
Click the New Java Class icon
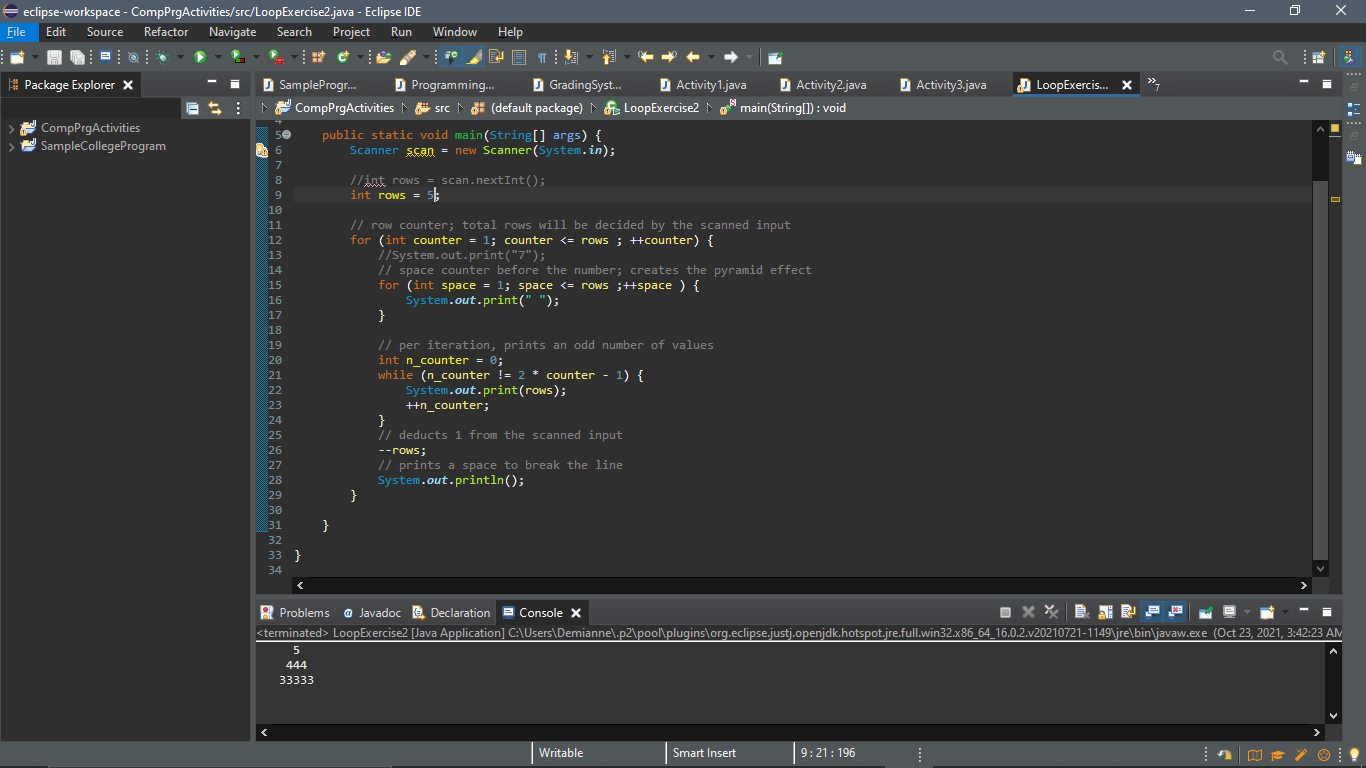point(343,58)
